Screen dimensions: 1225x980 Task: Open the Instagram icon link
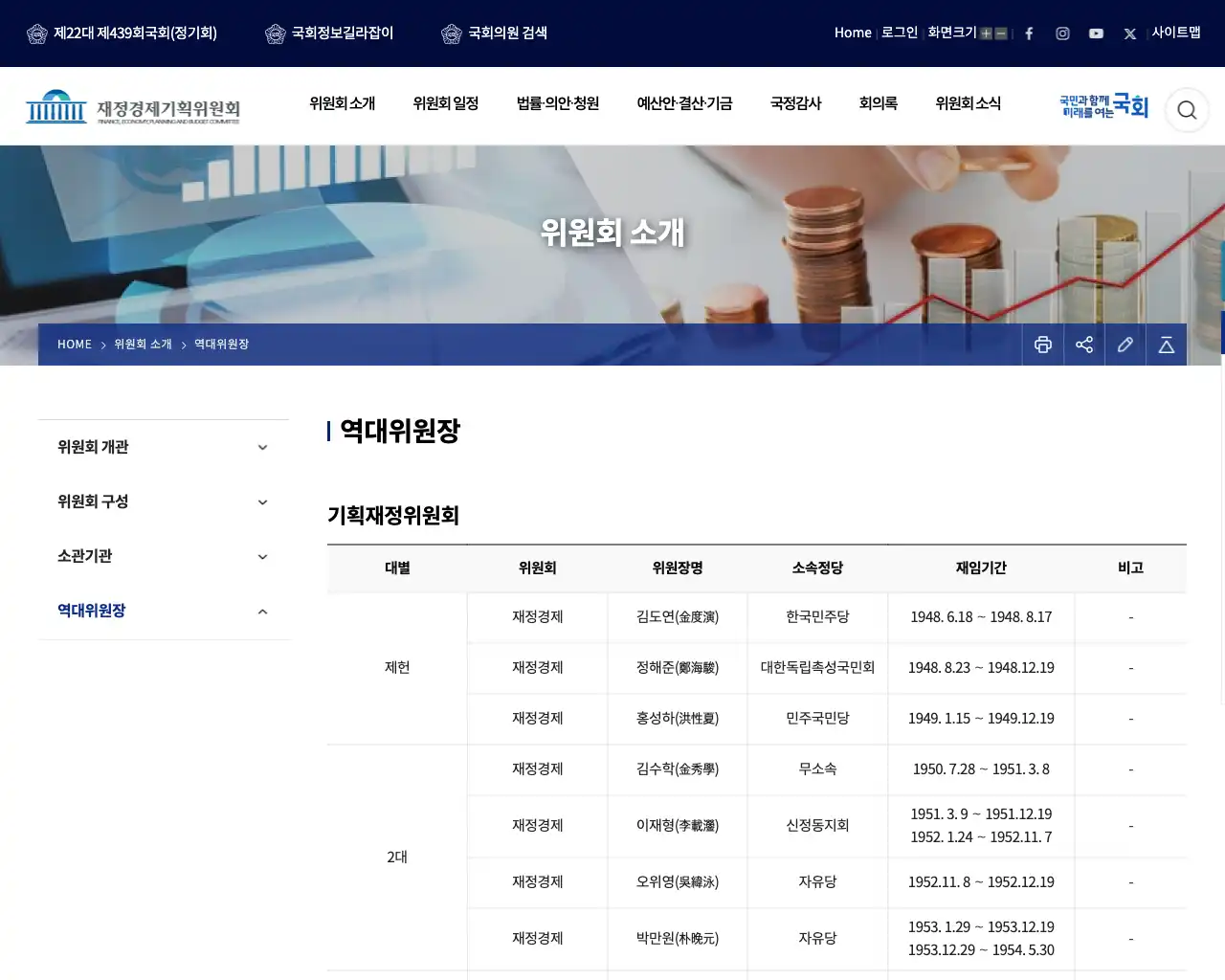pos(1062,33)
